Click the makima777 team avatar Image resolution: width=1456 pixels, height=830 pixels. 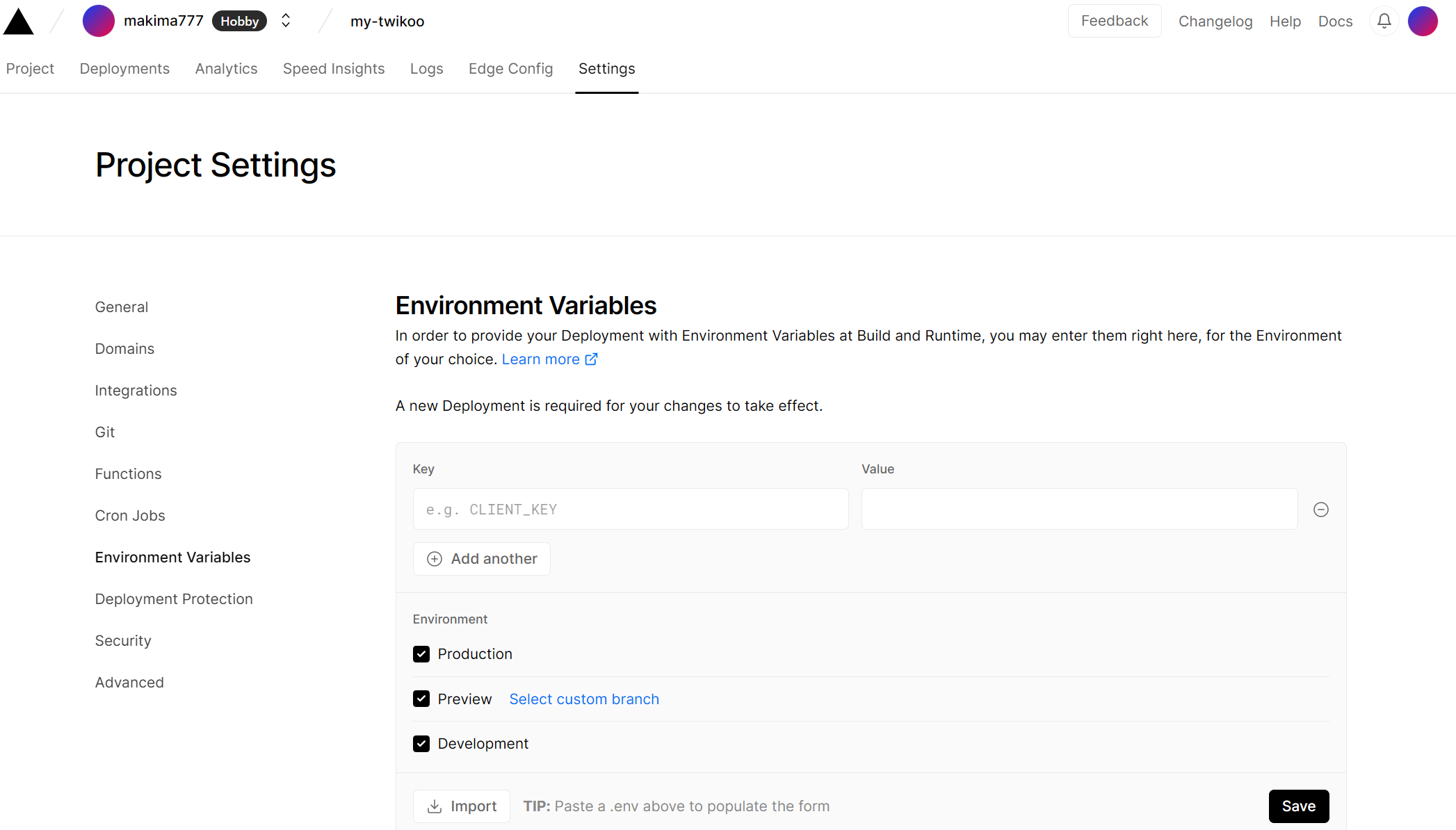pyautogui.click(x=98, y=21)
